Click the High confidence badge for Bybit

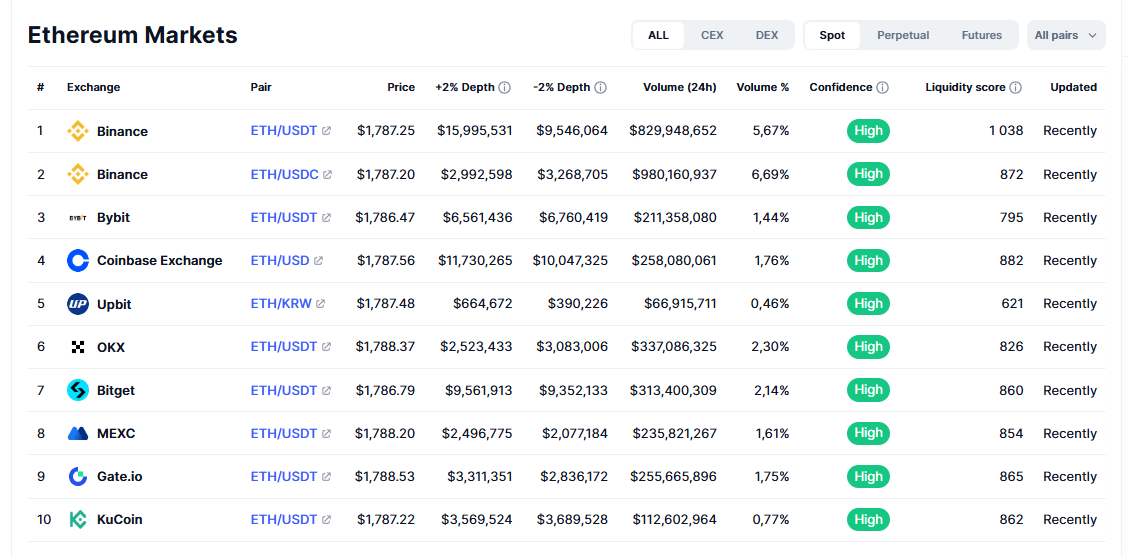pos(868,217)
